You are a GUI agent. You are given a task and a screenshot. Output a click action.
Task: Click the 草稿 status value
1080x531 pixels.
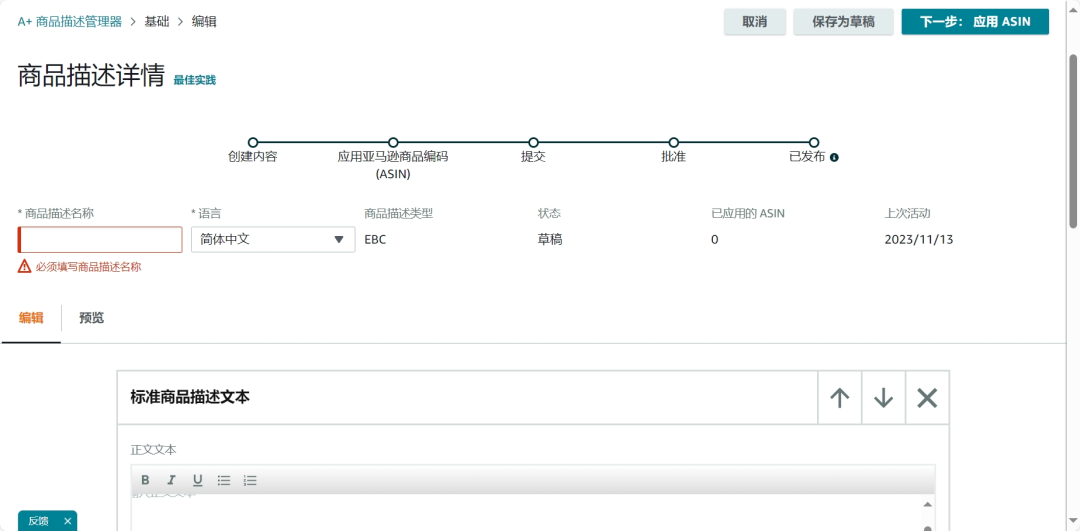pyautogui.click(x=550, y=240)
